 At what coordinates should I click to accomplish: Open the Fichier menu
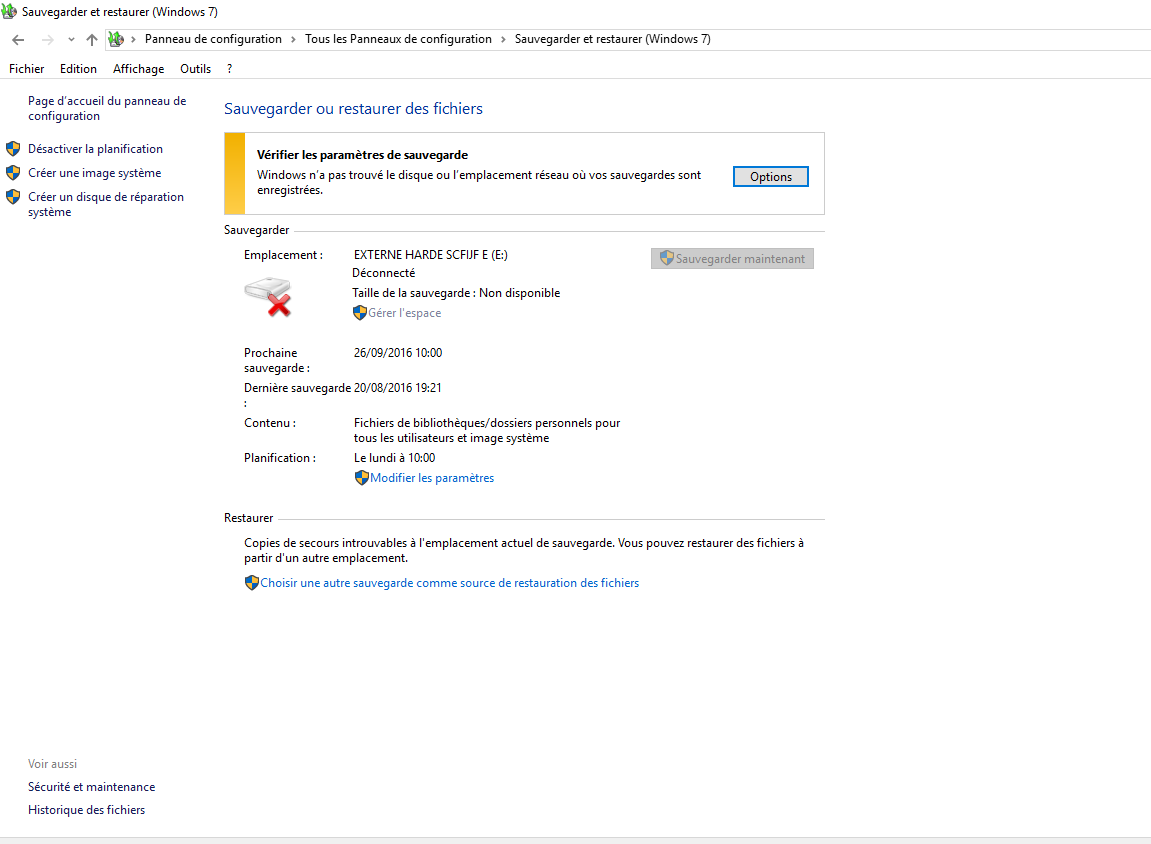coord(26,69)
